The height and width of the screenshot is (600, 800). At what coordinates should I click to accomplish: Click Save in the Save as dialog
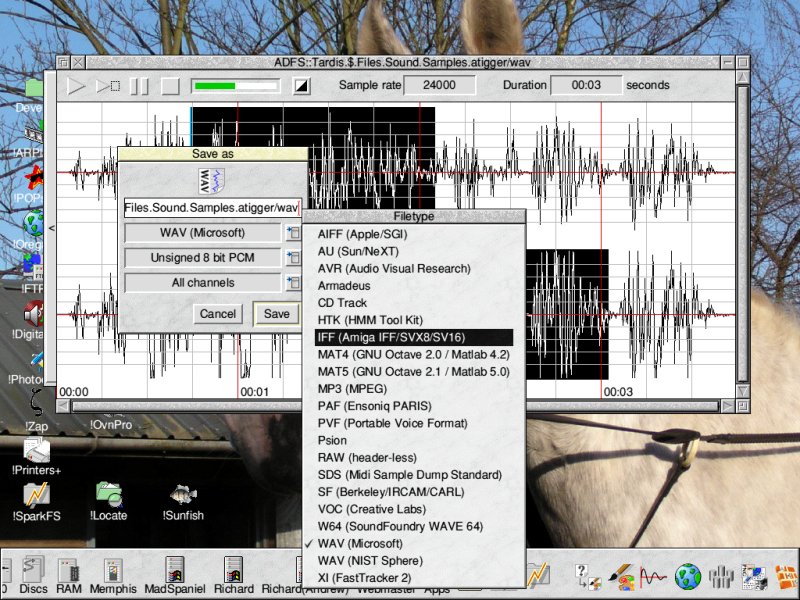(277, 314)
